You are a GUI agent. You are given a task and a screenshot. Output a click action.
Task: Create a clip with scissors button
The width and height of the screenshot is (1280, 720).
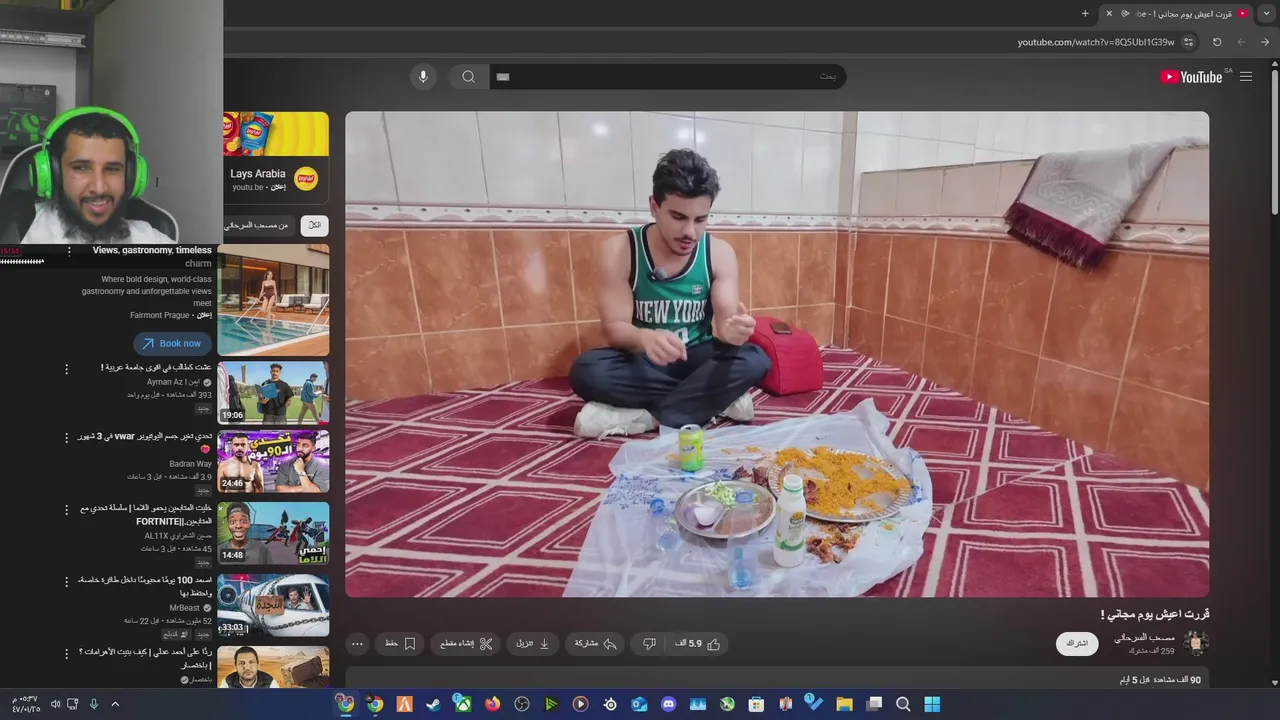coord(467,644)
